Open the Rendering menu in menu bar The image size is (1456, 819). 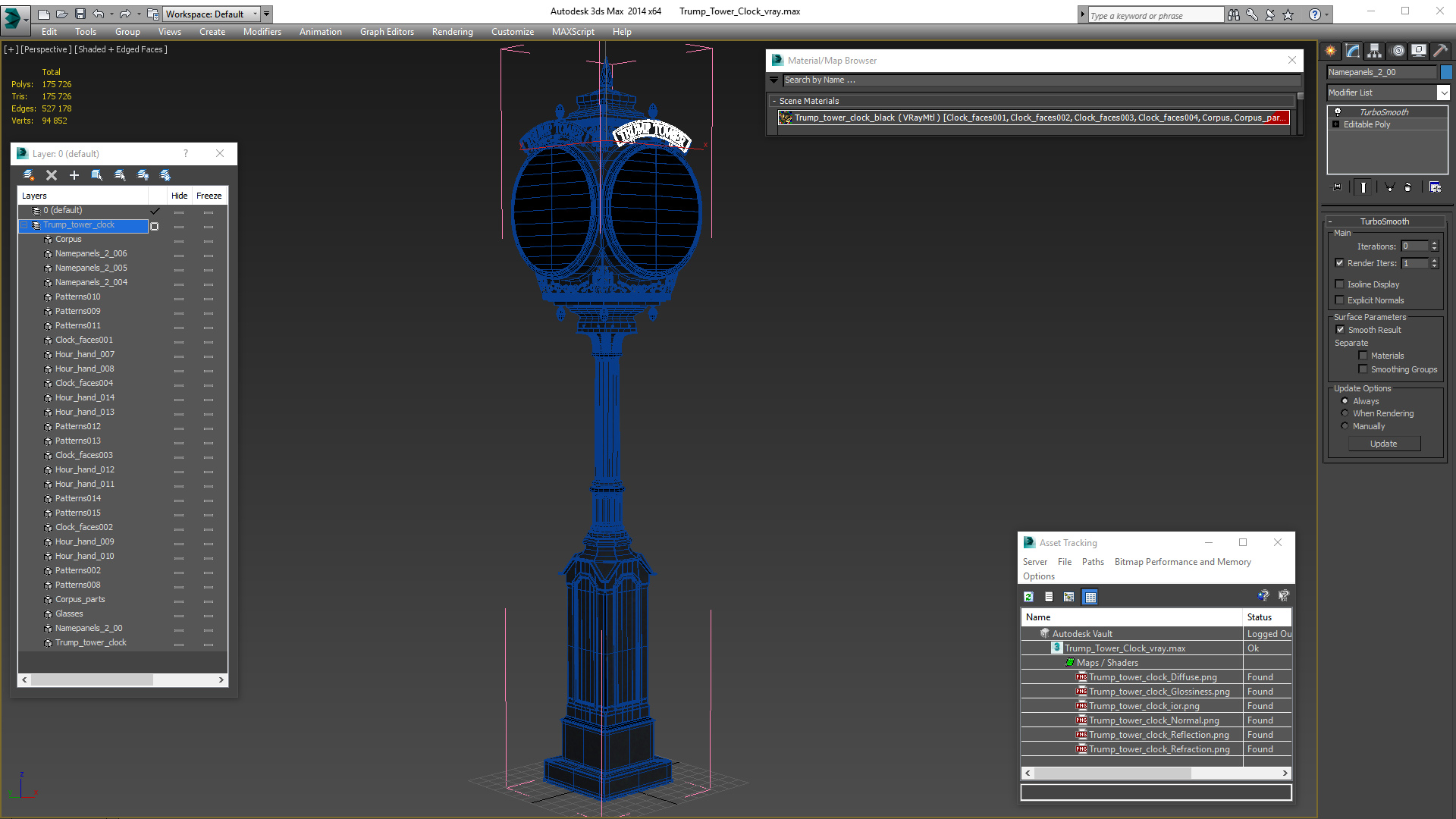coord(452,31)
